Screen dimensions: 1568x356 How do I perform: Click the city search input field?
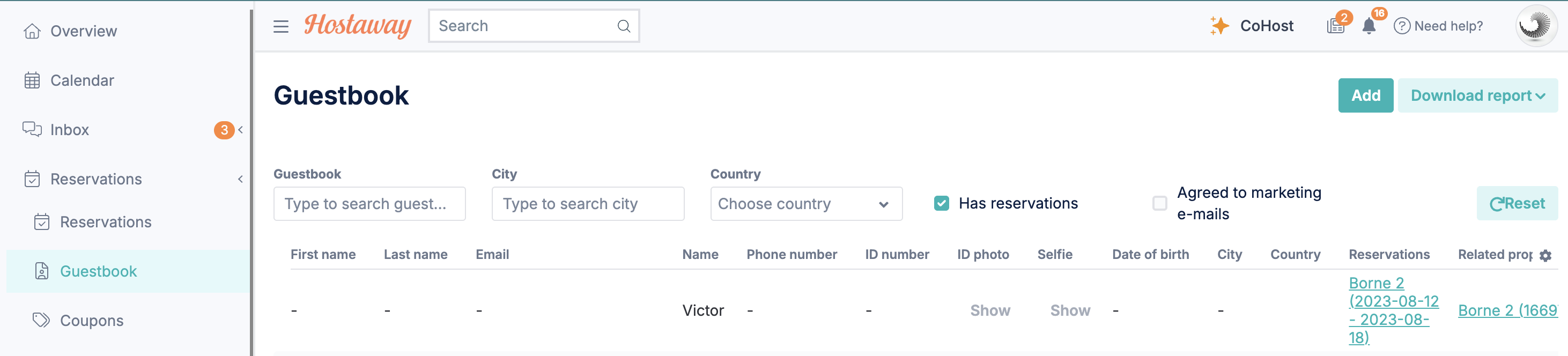click(x=587, y=204)
